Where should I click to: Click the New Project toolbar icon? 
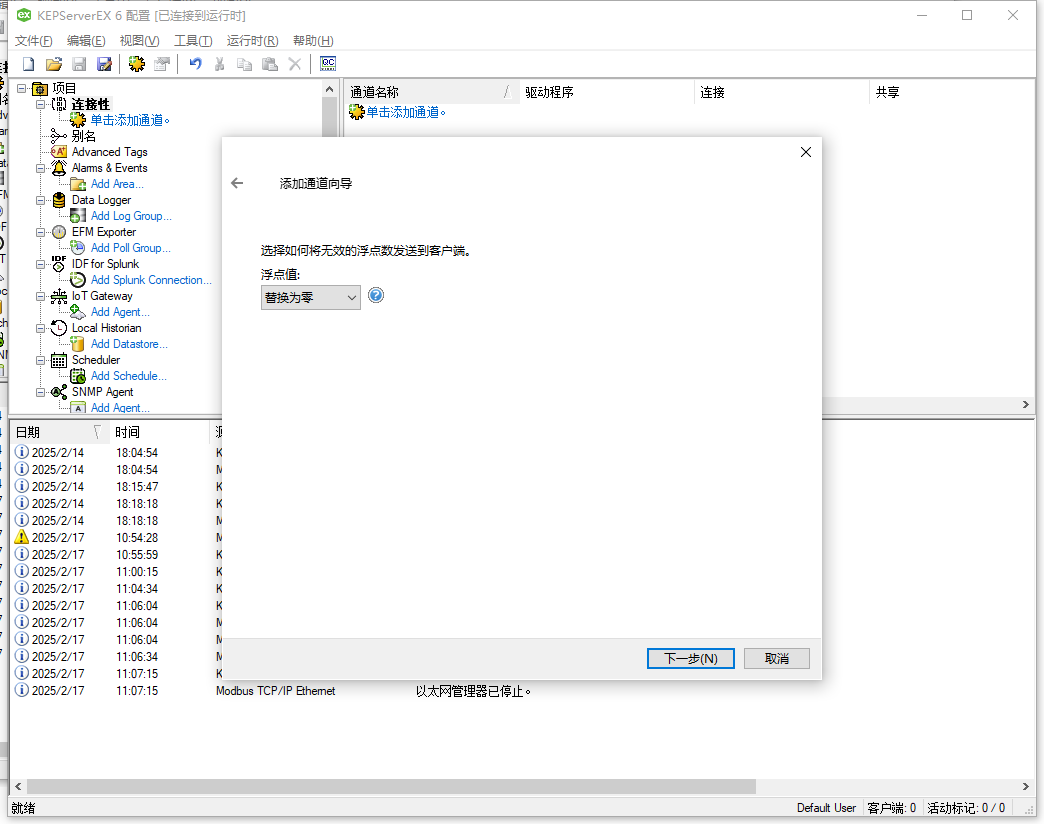[29, 64]
